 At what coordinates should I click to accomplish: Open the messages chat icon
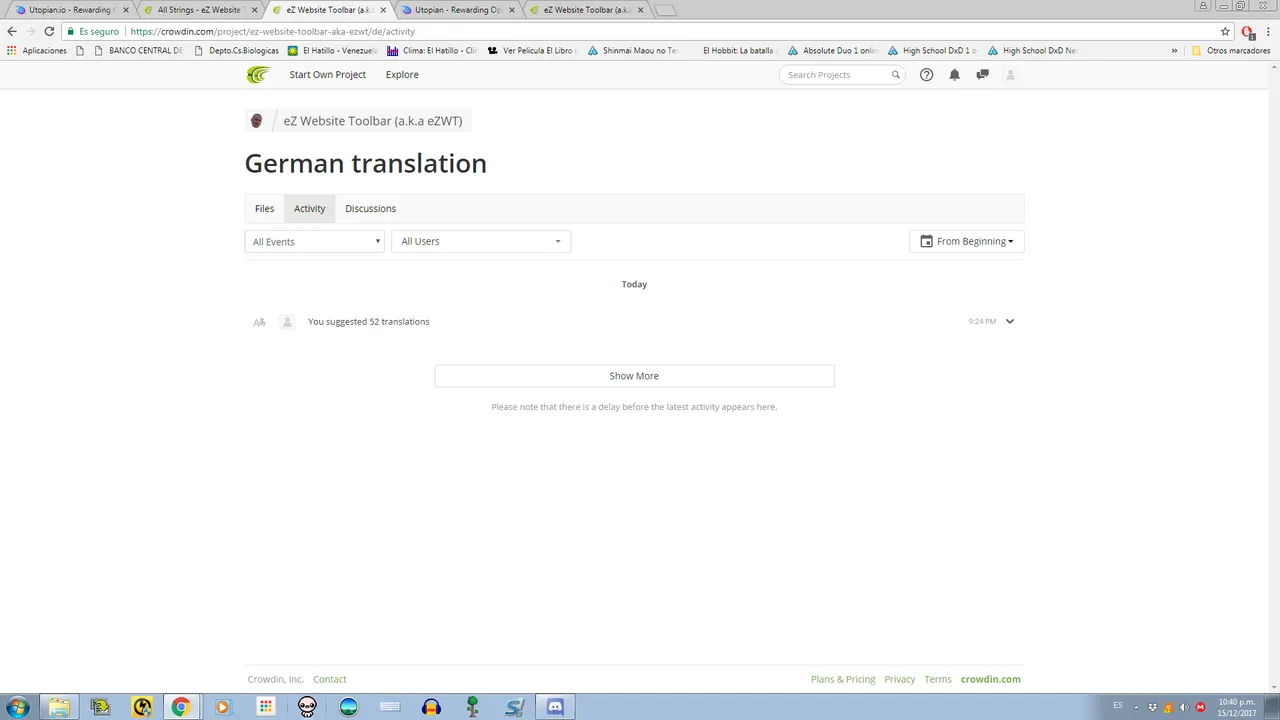point(982,75)
